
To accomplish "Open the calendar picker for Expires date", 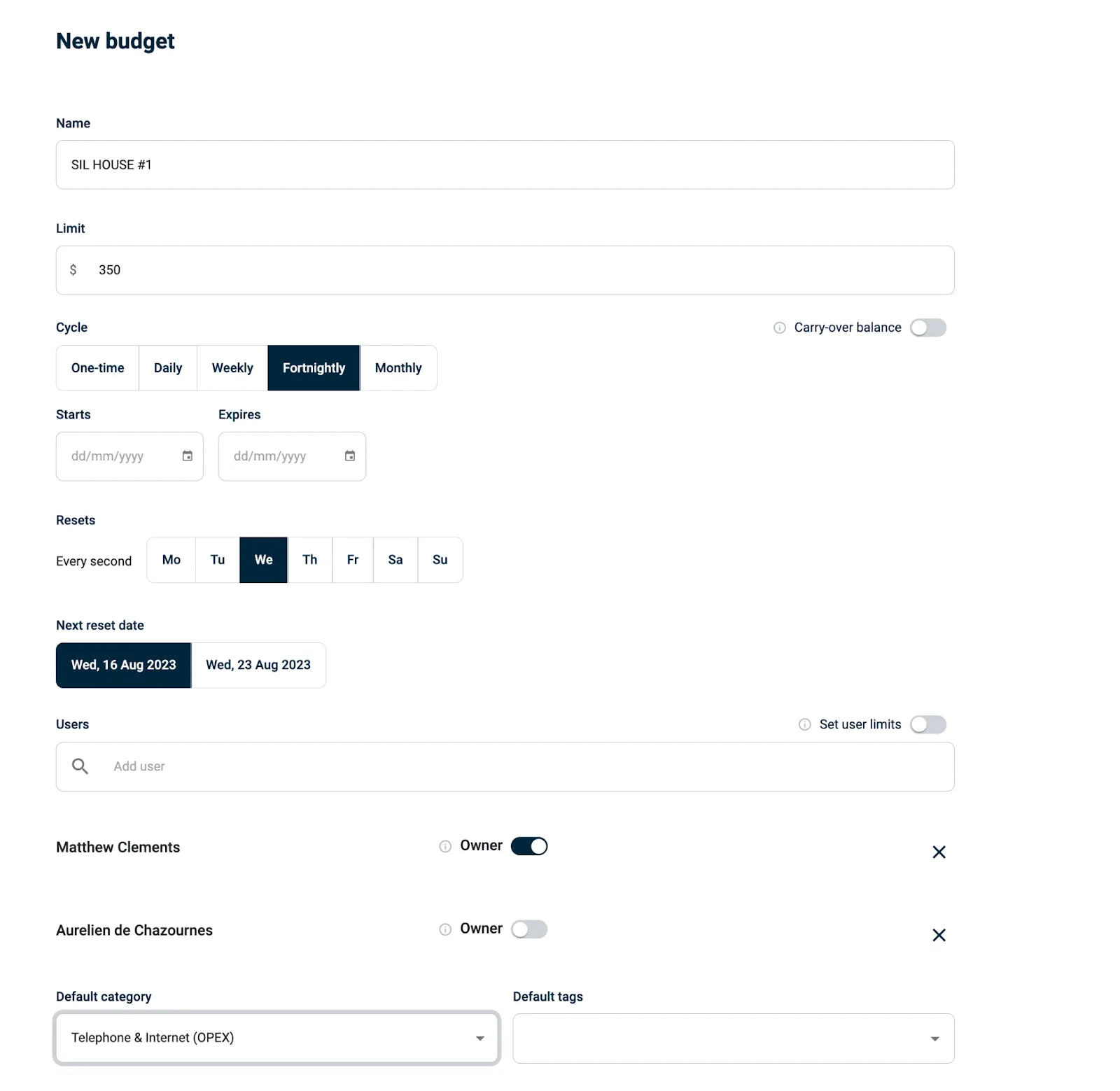I will click(349, 456).
